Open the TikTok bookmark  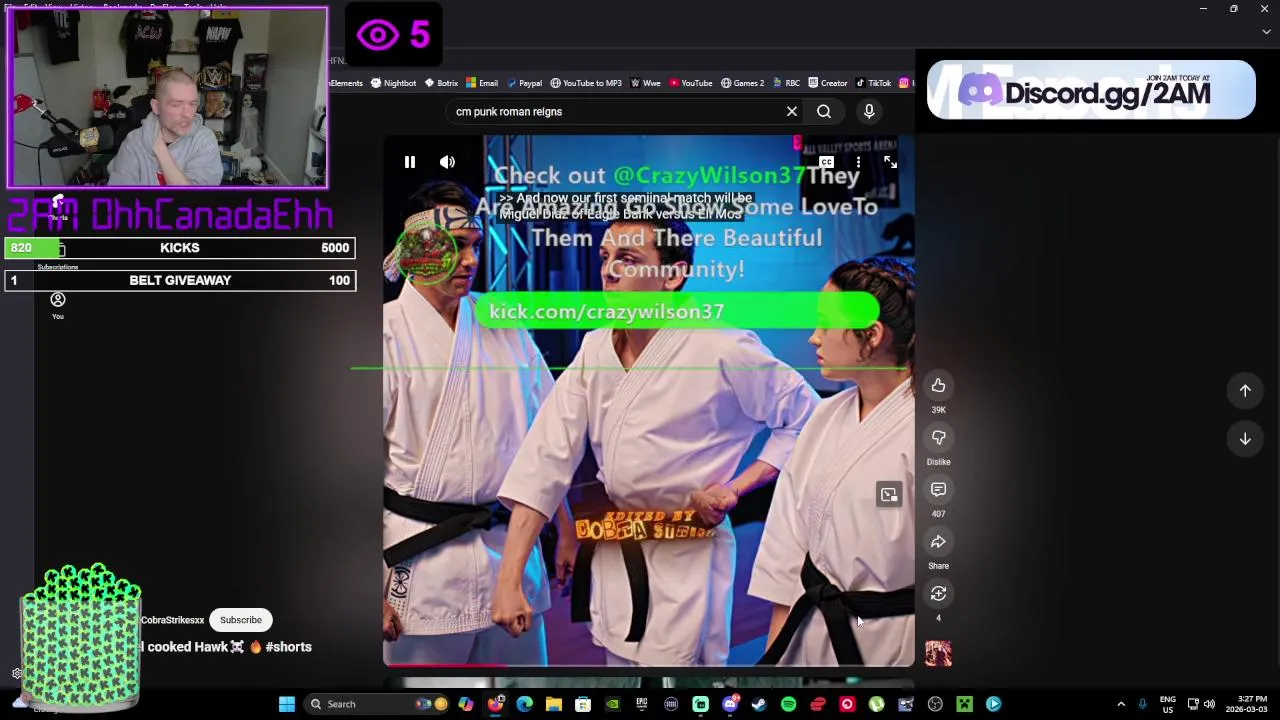click(873, 83)
